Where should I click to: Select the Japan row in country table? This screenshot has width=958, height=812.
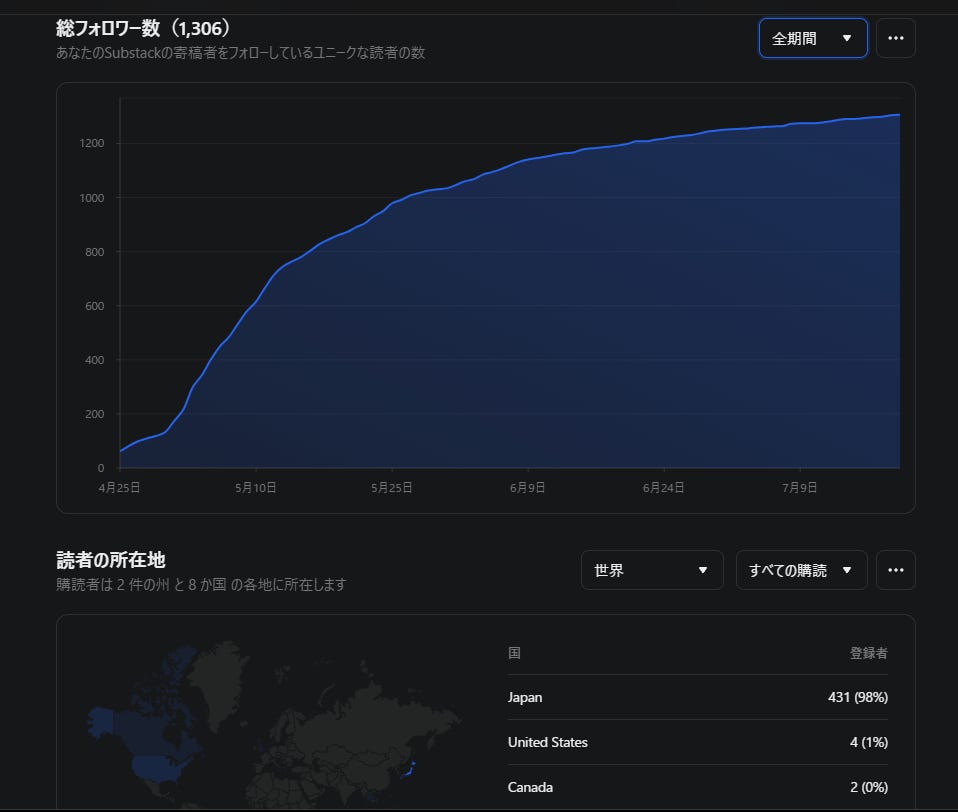tap(698, 697)
